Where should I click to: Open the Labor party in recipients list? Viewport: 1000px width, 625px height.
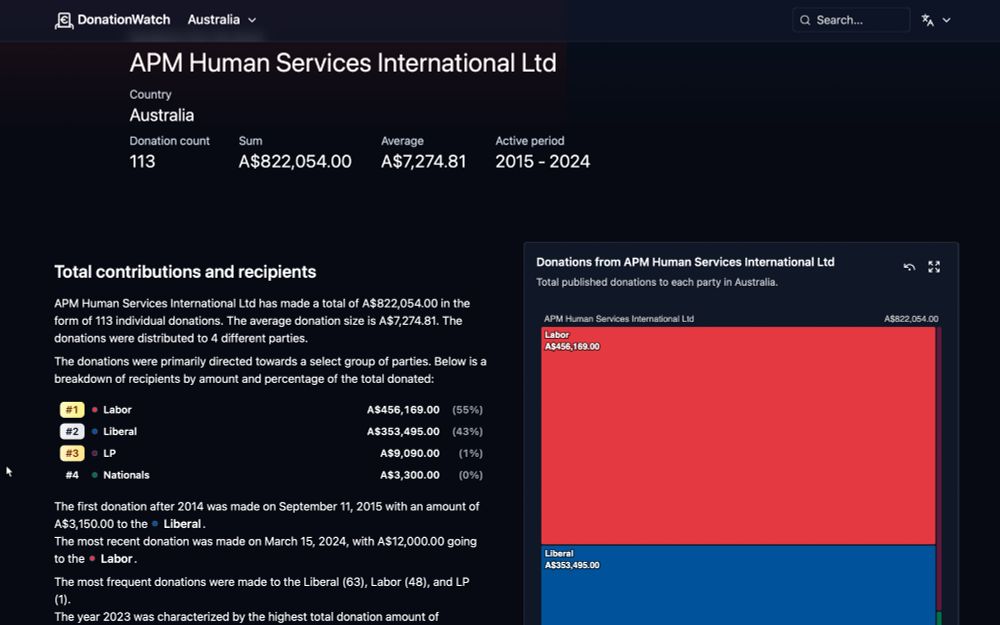pos(117,410)
